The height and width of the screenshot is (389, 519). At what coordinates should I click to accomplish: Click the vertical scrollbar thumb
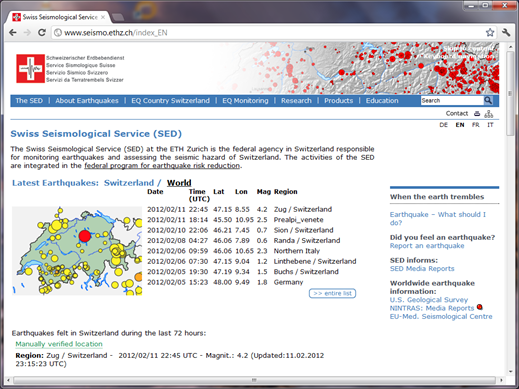510,93
